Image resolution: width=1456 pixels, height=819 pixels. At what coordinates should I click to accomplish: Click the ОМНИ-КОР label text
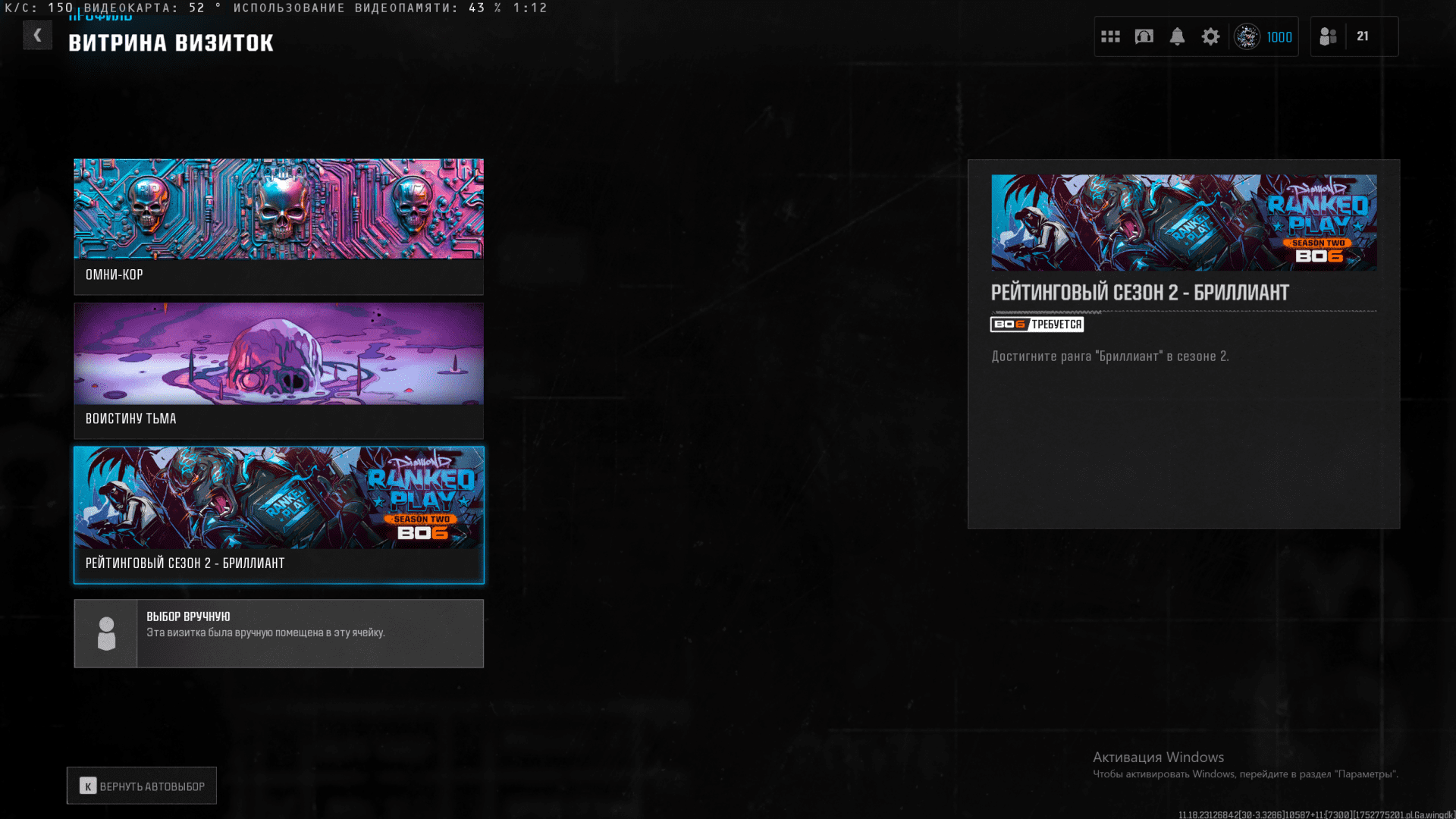coord(115,275)
